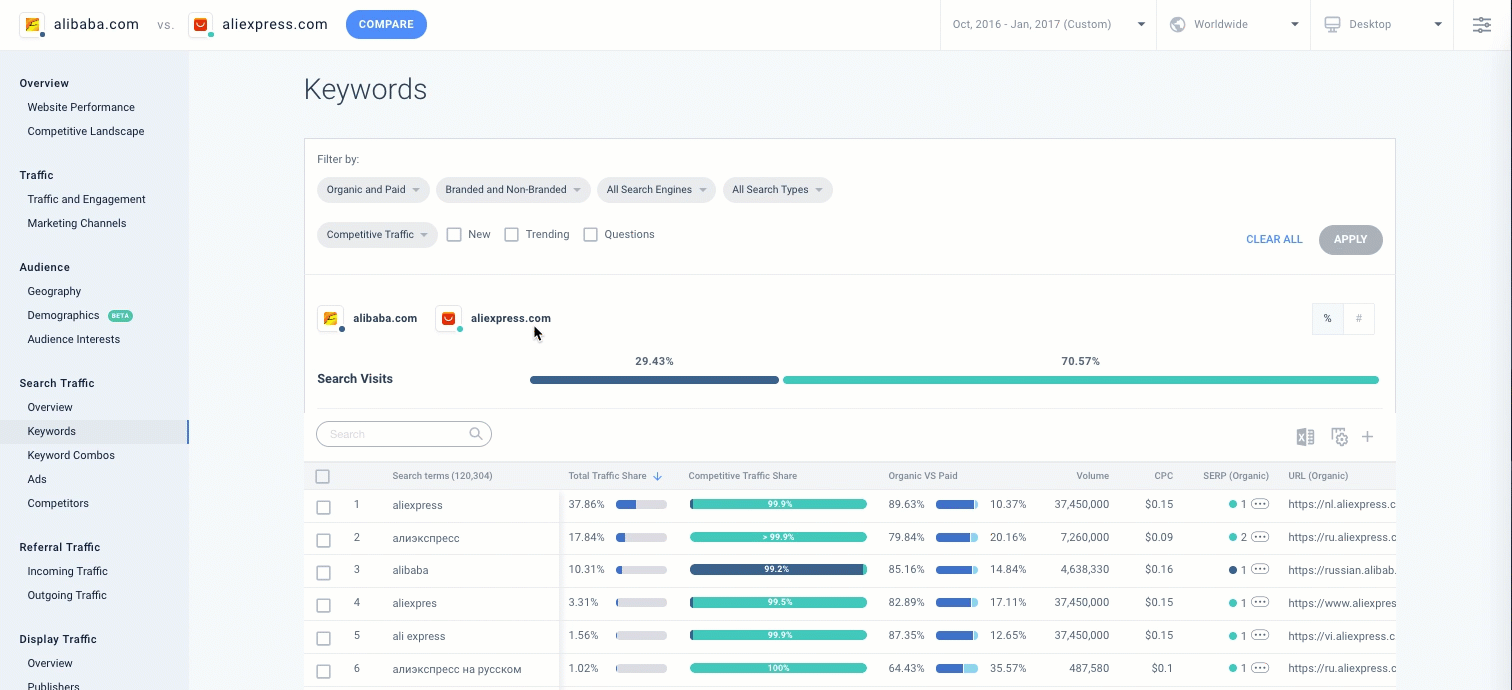Screen dimensions: 1512x690
Task: Click the desktop monitor icon
Action: tap(1332, 24)
